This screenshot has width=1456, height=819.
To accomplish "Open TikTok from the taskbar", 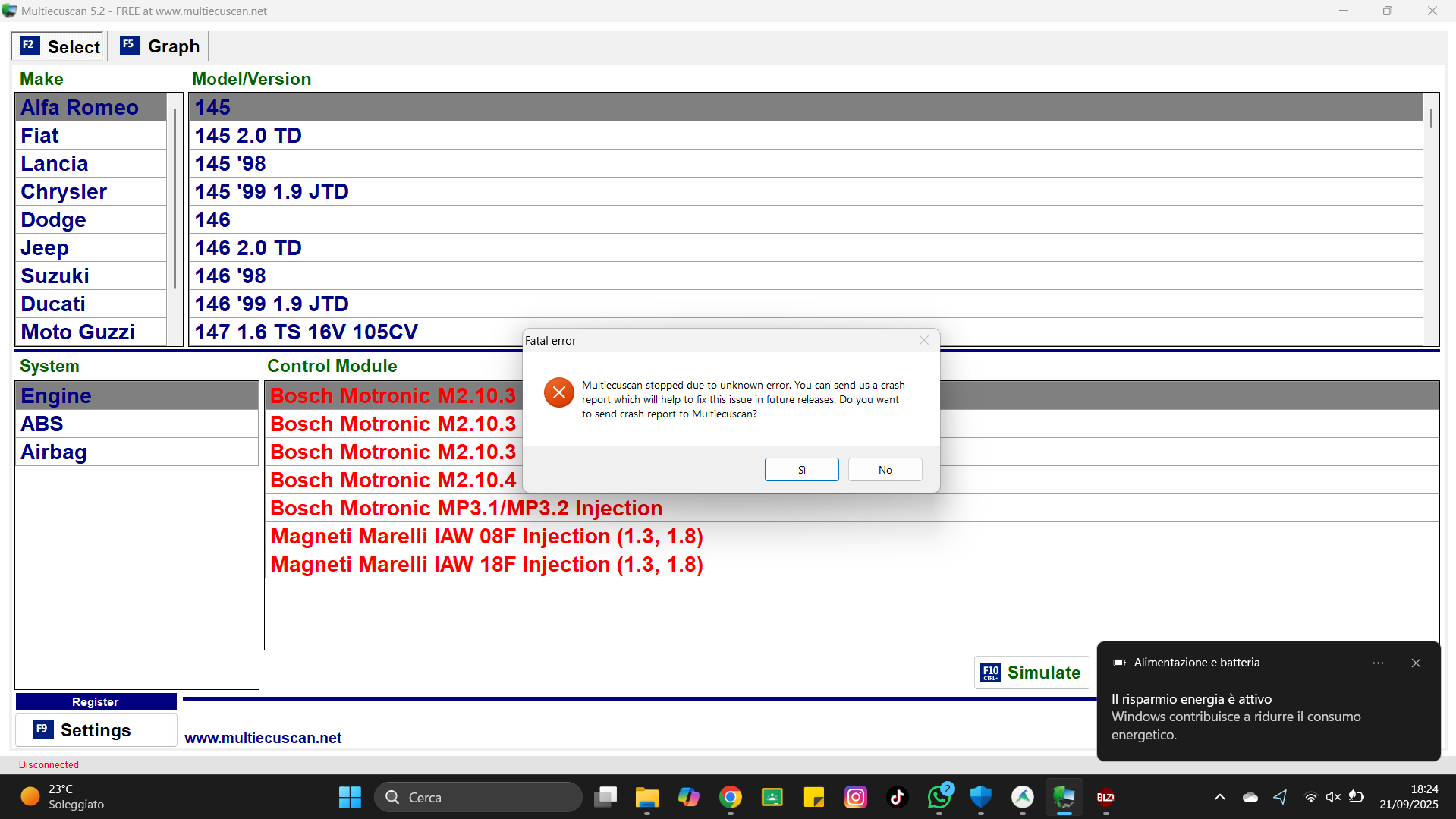I will 898,797.
